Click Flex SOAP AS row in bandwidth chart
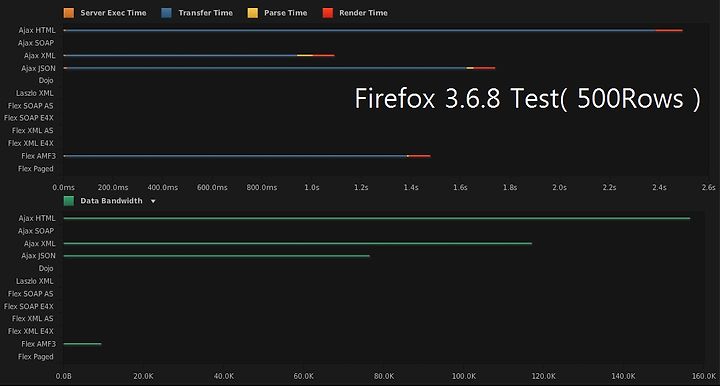This screenshot has height=386, width=720. point(31,294)
